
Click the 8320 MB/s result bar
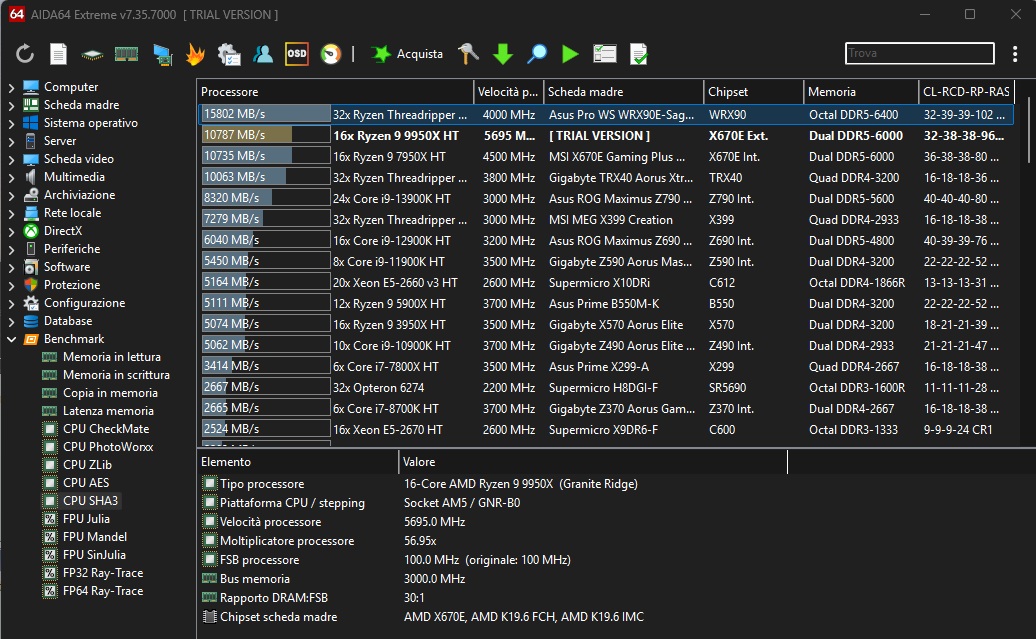(266, 198)
